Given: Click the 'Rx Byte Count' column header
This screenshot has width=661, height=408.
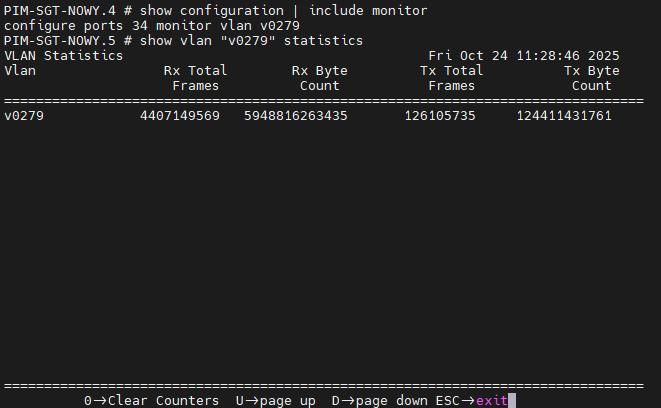Looking at the screenshot, I should point(315,78).
